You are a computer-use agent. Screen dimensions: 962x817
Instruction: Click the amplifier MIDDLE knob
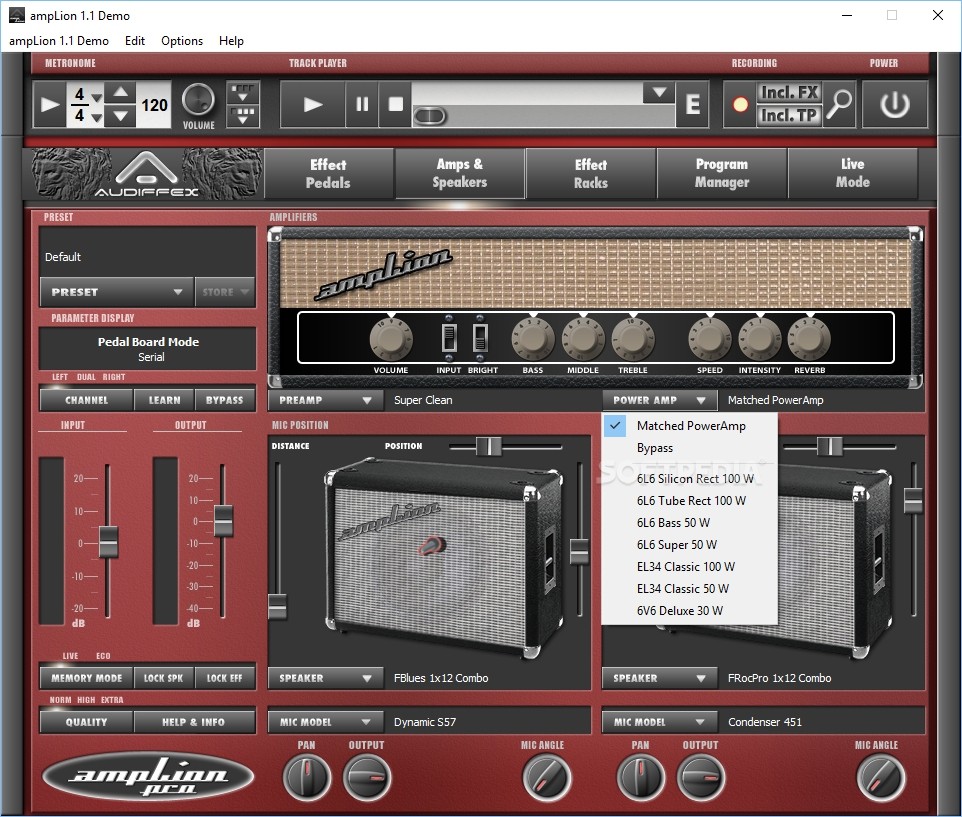click(583, 339)
